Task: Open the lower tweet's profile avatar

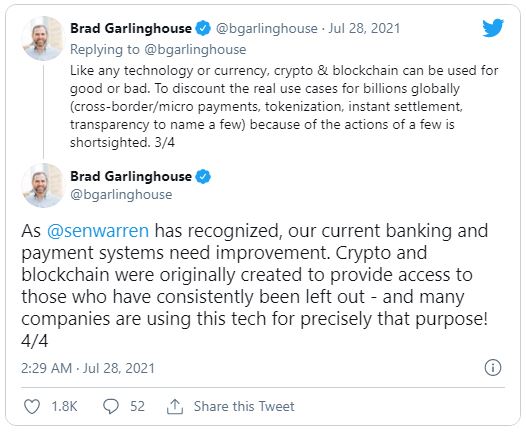Action: [x=43, y=185]
